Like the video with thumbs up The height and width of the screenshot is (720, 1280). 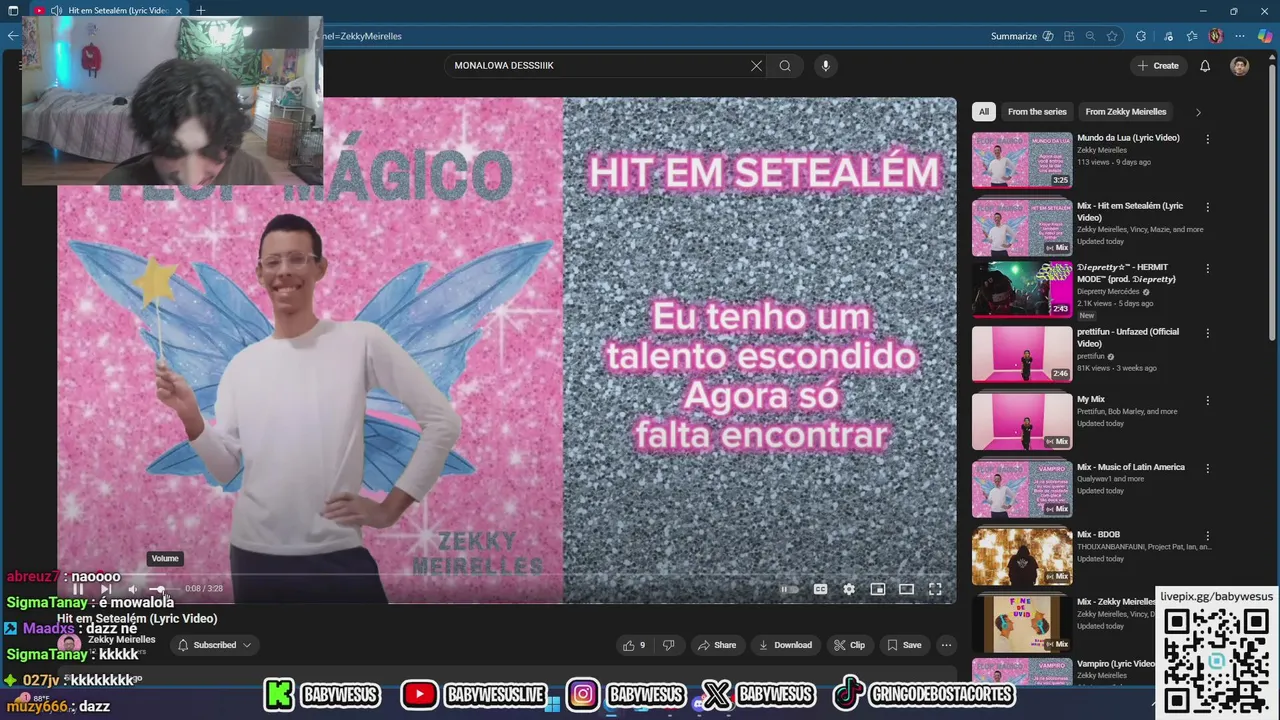point(634,645)
